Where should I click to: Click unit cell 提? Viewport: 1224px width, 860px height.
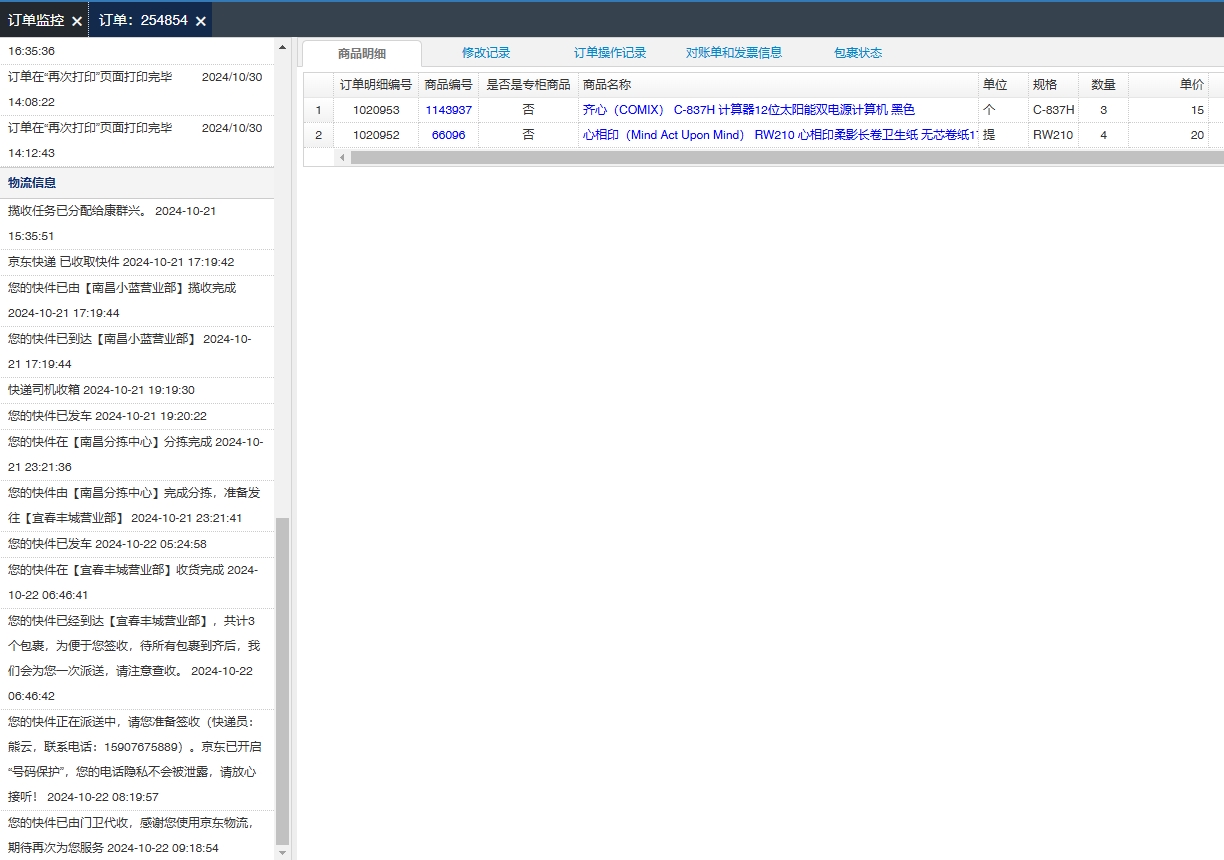1003,135
